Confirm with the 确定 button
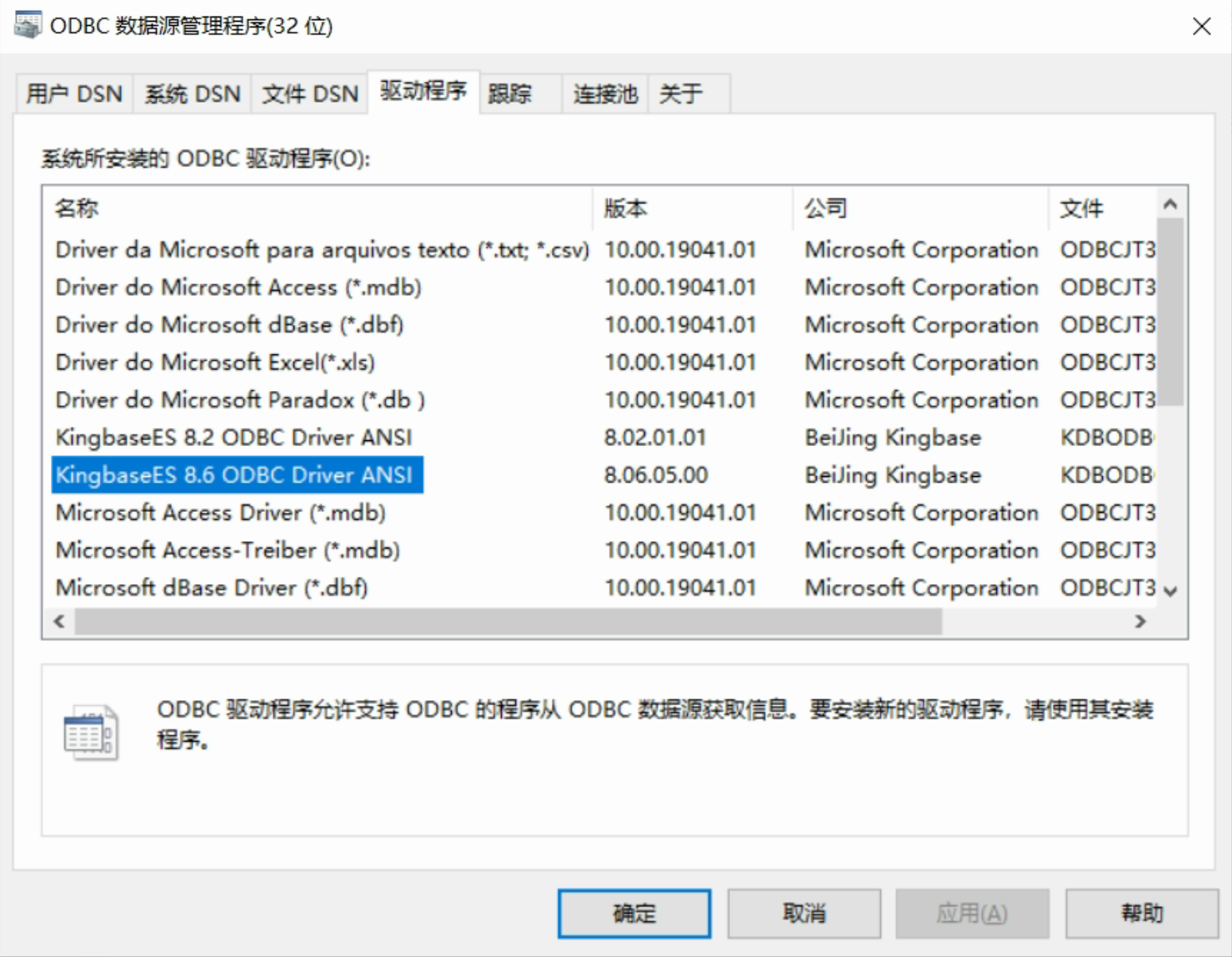 click(634, 913)
